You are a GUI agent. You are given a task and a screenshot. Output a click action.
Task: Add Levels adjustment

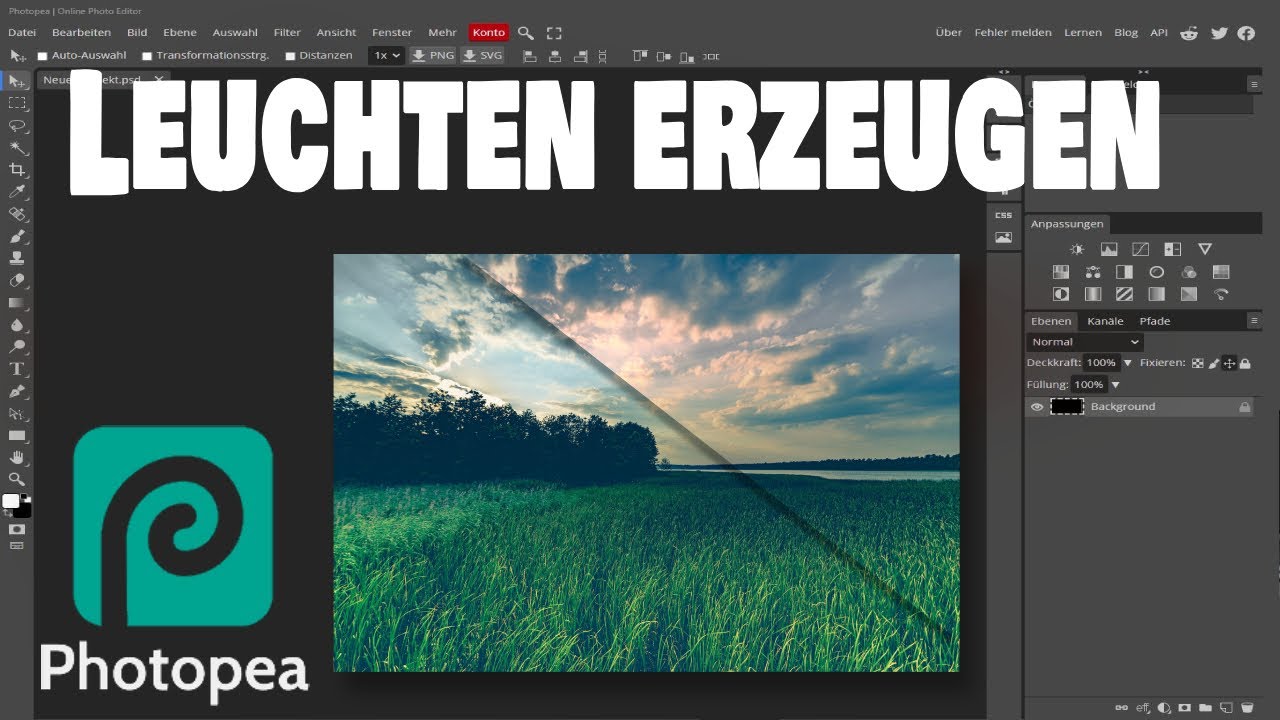point(1109,249)
